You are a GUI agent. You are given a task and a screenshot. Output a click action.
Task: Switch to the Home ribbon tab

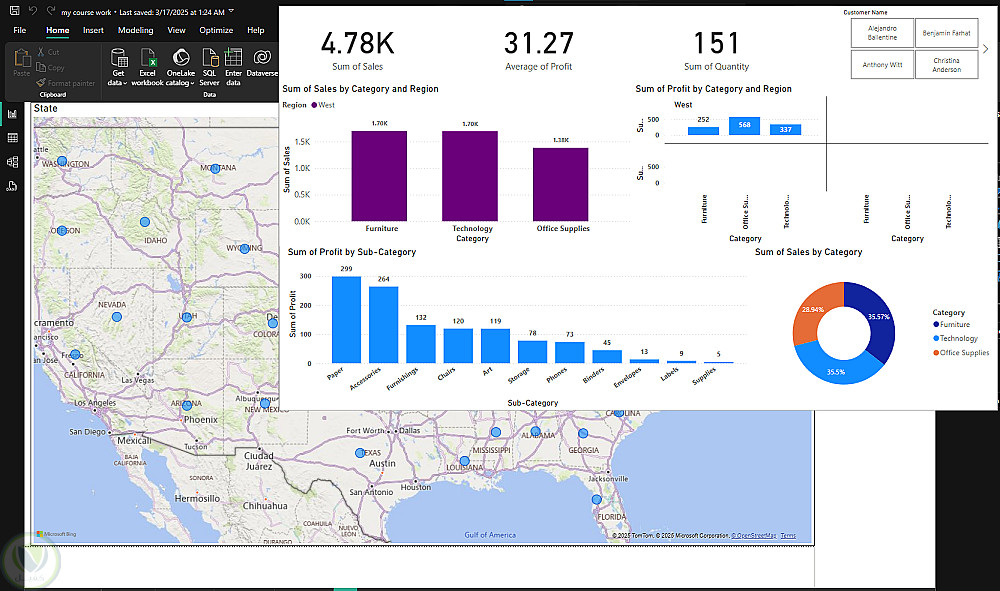click(57, 30)
